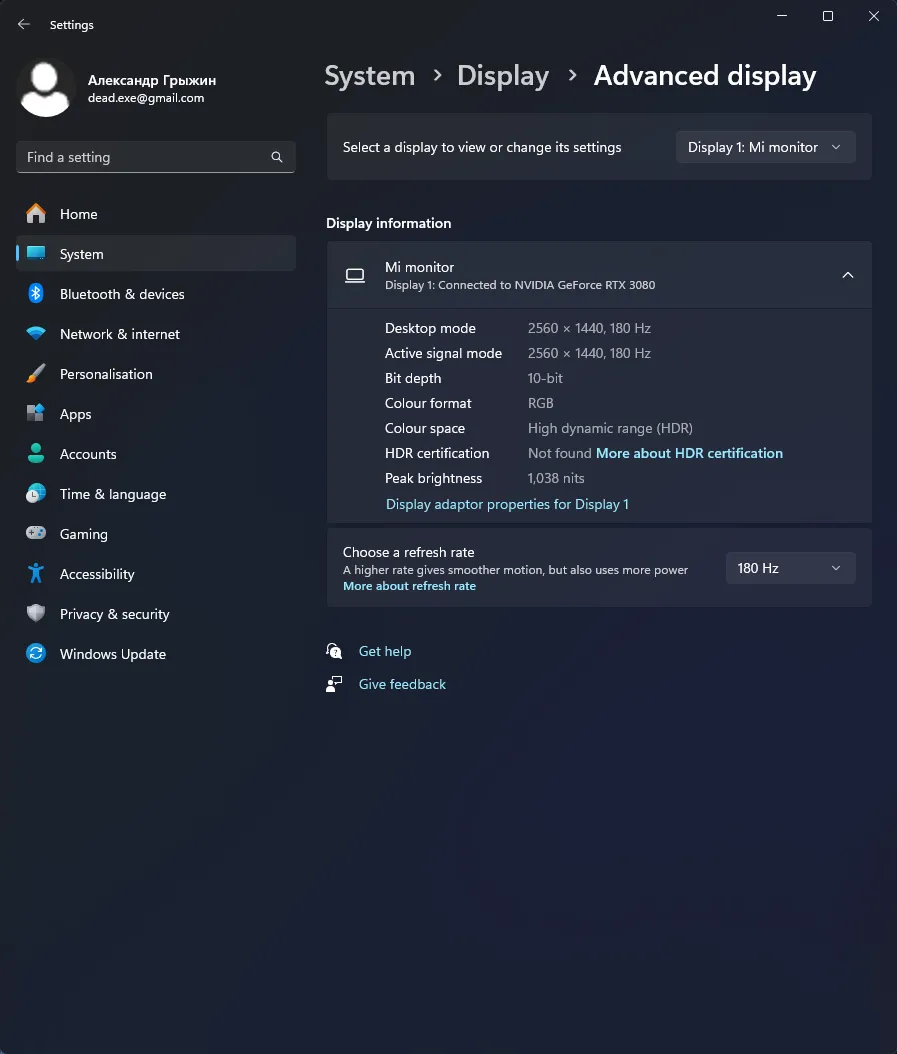Click the Gaming controller icon
The height and width of the screenshot is (1054, 897).
[36, 534]
